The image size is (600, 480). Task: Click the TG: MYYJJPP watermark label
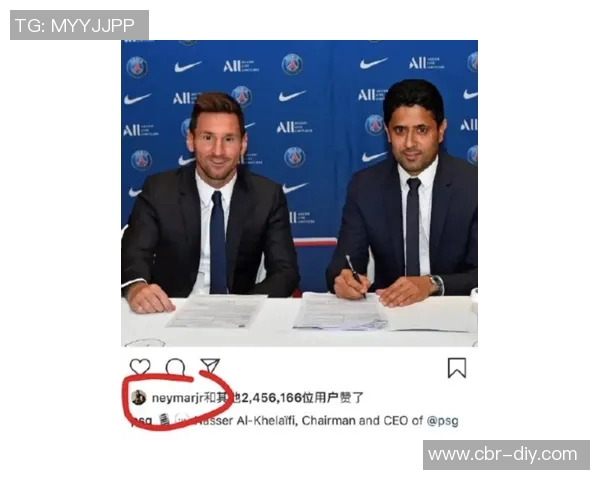pos(79,25)
